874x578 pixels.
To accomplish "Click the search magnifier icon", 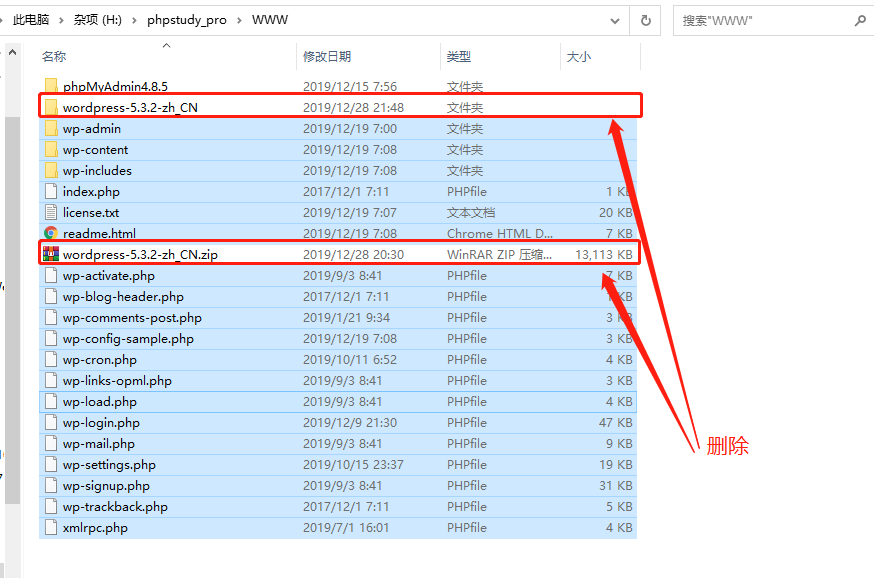I will pyautogui.click(x=860, y=21).
